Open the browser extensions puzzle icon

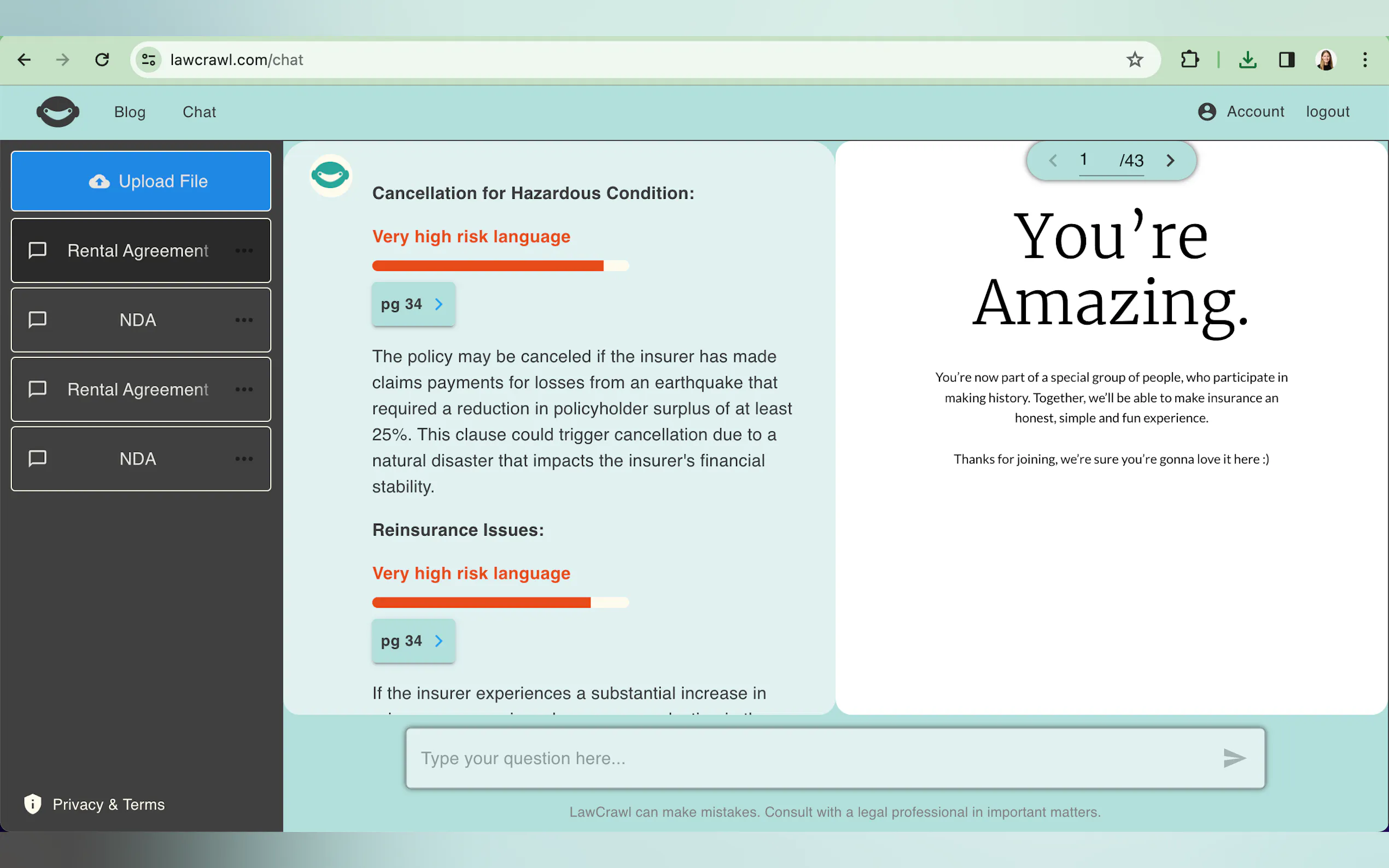(x=1189, y=60)
